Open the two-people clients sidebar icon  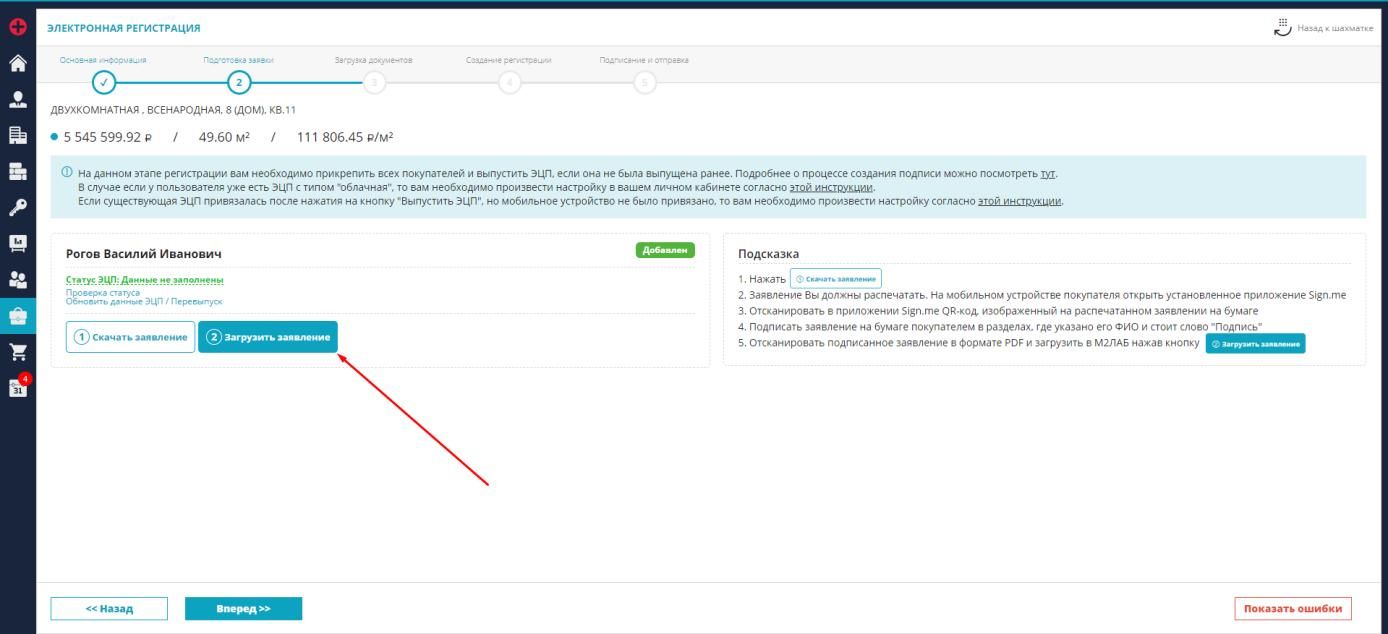pos(18,279)
